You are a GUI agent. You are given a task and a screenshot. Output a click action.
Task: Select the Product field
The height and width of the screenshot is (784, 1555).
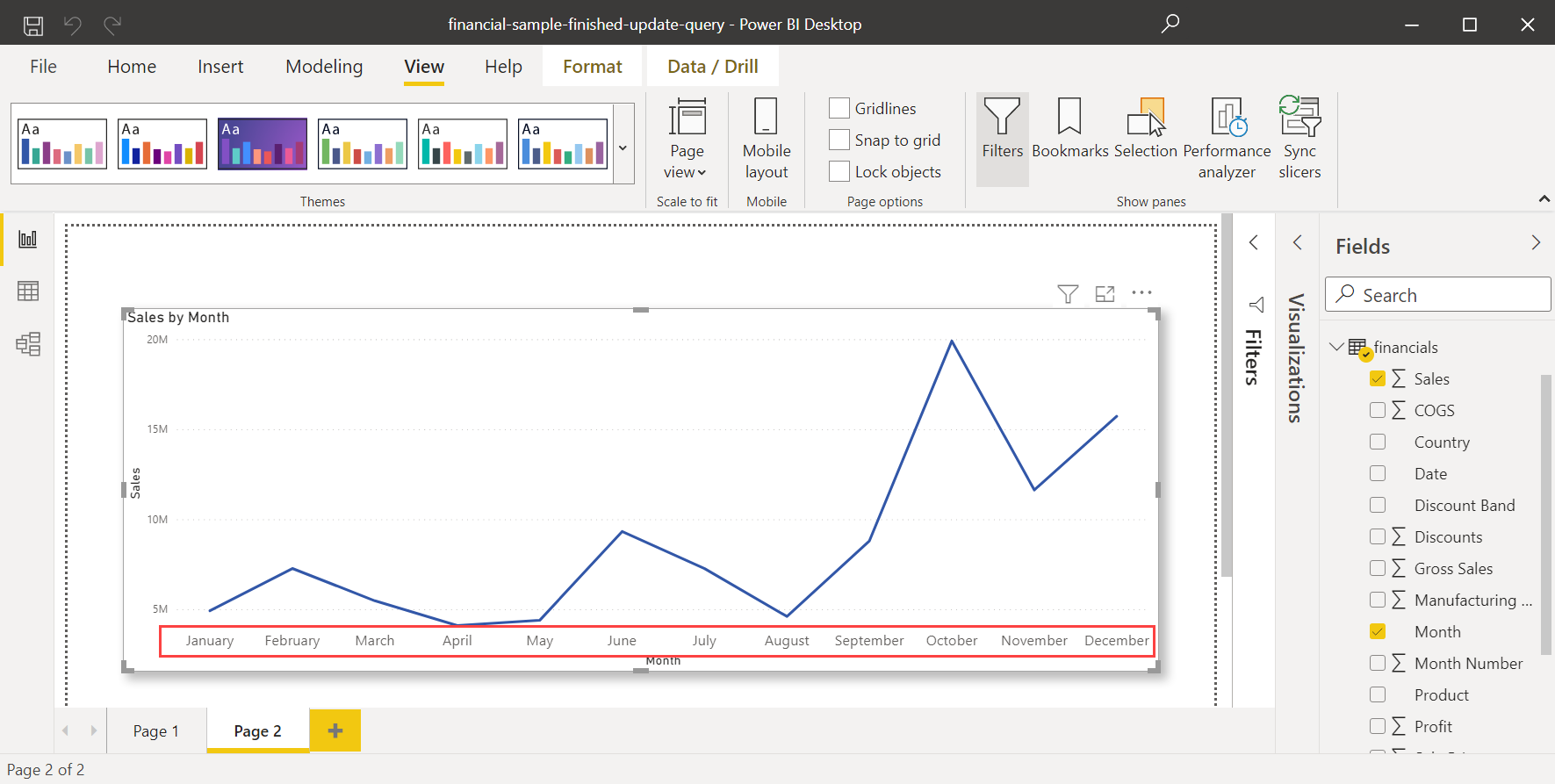coord(1441,694)
